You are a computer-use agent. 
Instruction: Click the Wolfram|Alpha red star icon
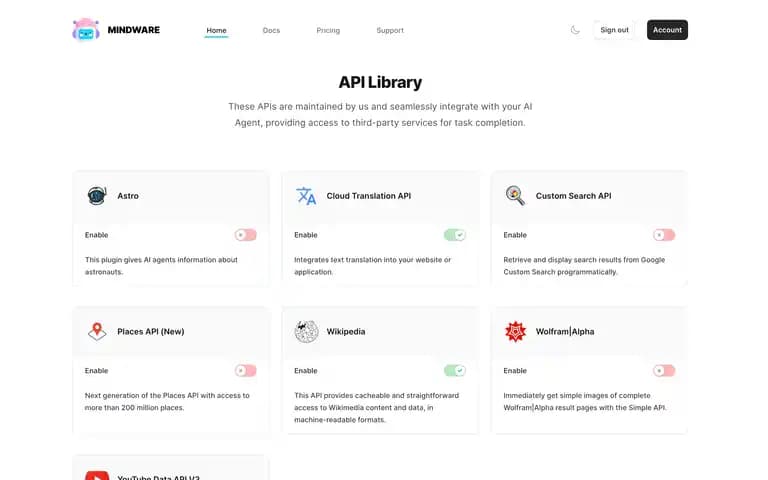pyautogui.click(x=515, y=331)
